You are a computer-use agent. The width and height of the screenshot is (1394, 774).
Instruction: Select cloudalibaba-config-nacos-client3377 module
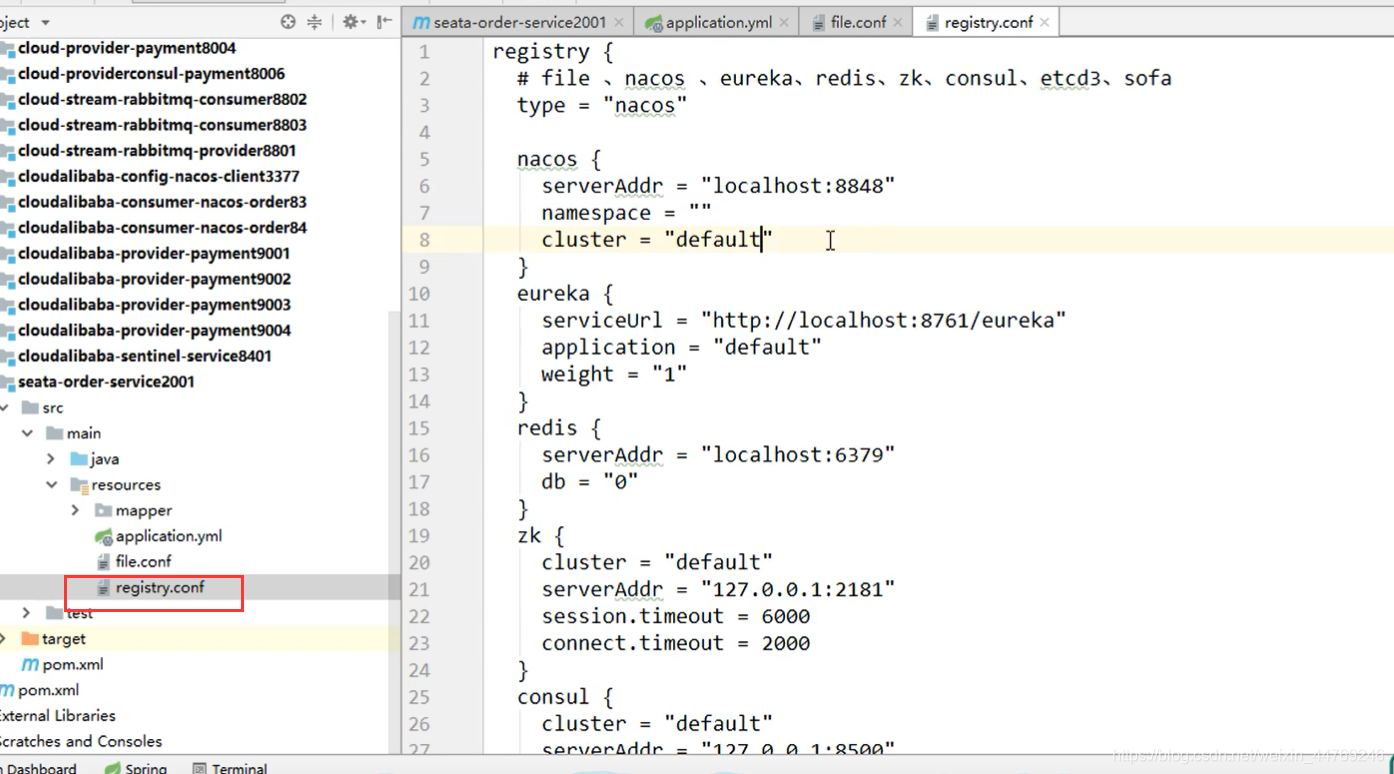click(x=158, y=177)
